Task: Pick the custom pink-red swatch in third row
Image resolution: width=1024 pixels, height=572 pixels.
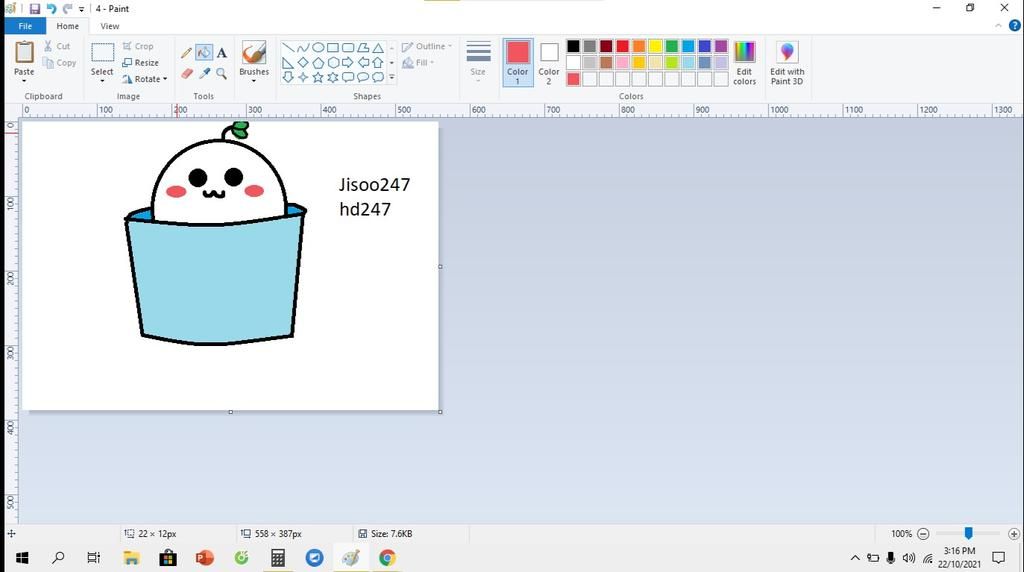Action: 573,79
